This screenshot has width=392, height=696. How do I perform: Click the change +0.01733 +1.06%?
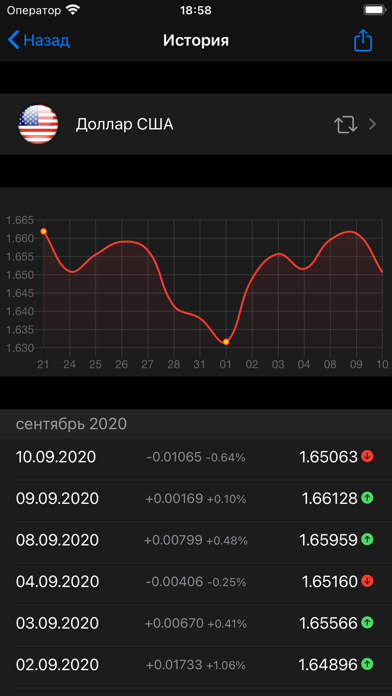196,665
